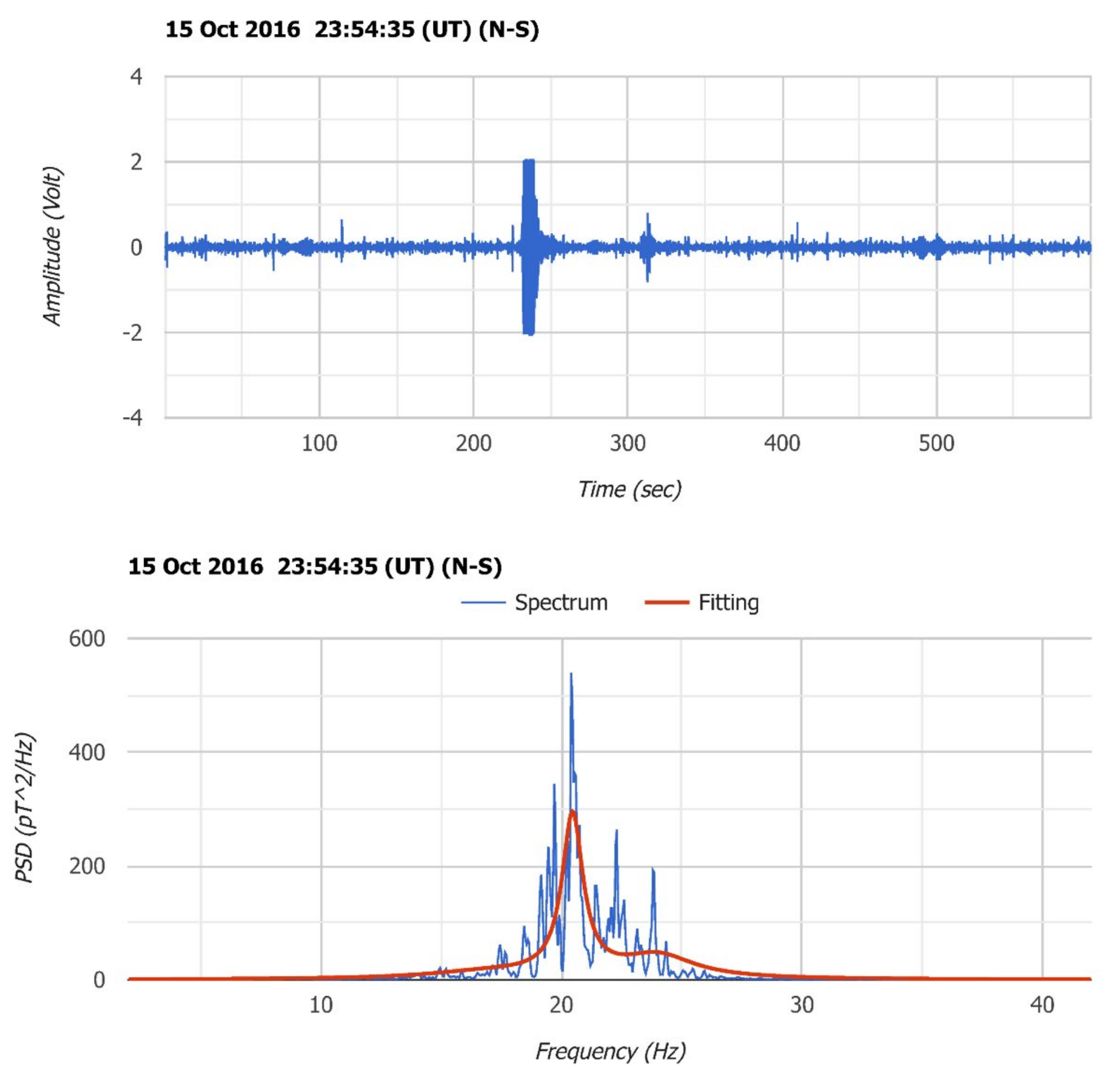Click the 300 tick on time axis
This screenshot has height=1071, width=1120.
pyautogui.click(x=627, y=443)
